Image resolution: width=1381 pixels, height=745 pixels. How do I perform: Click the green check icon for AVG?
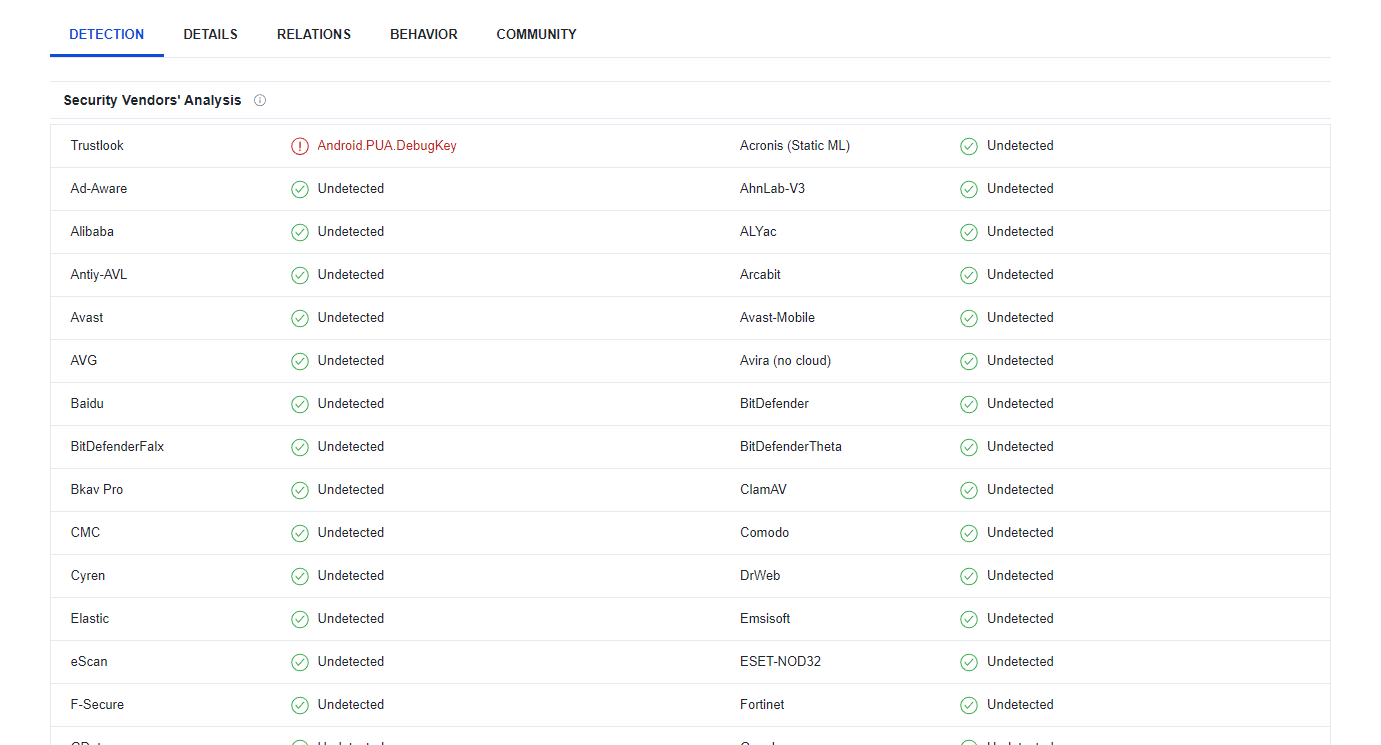click(x=300, y=361)
